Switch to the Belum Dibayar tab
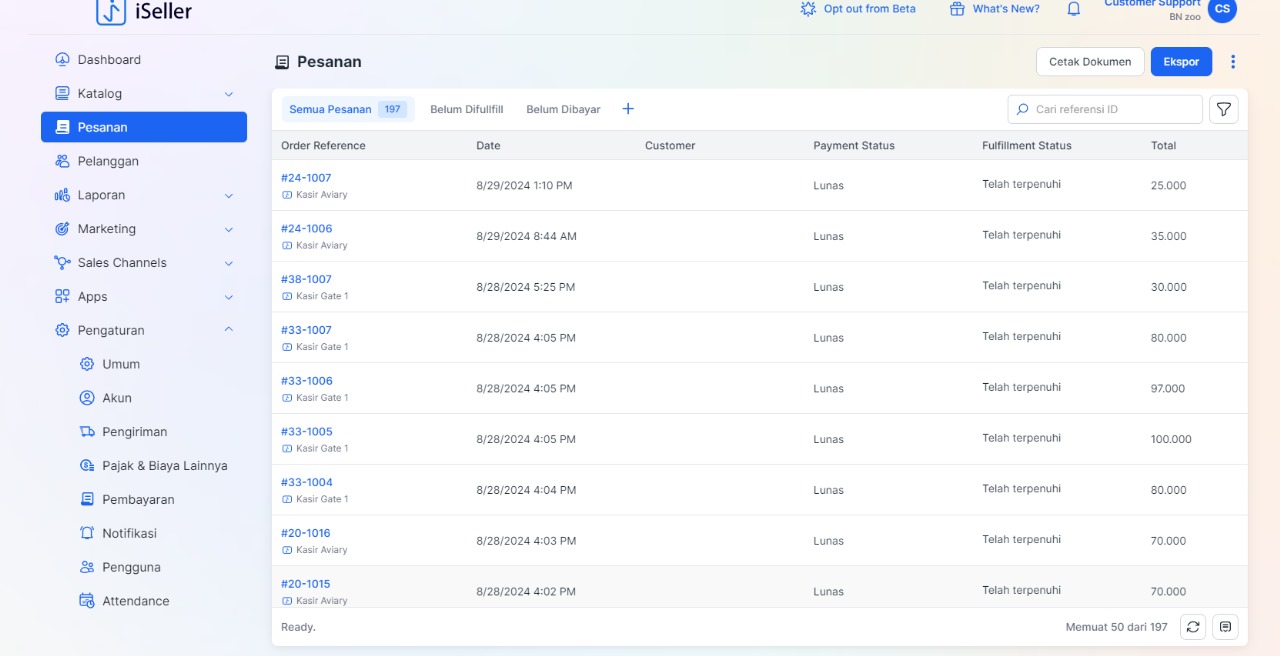Viewport: 1280px width, 656px height. click(563, 109)
